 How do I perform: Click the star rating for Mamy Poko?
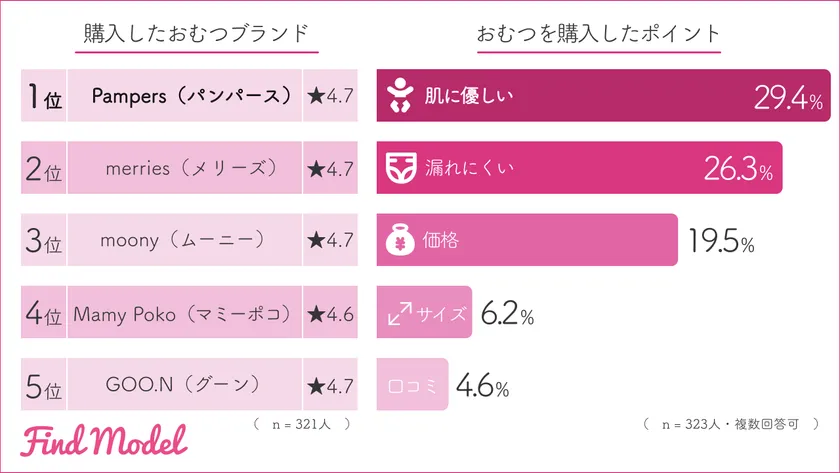(329, 313)
